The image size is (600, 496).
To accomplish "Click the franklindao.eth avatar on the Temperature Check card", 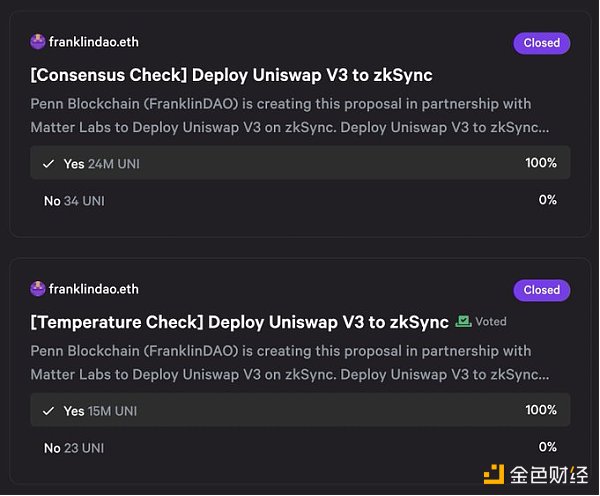I will click(38, 289).
